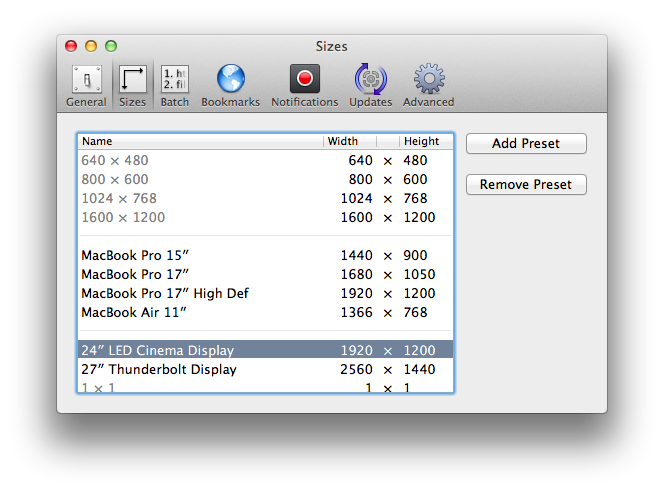Click the height value 900
The image size is (664, 492).
coord(415,256)
